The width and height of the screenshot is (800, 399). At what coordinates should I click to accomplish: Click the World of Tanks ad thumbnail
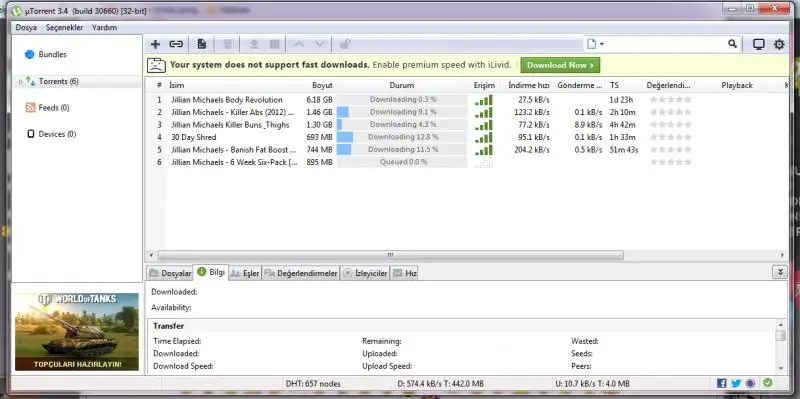click(x=77, y=332)
